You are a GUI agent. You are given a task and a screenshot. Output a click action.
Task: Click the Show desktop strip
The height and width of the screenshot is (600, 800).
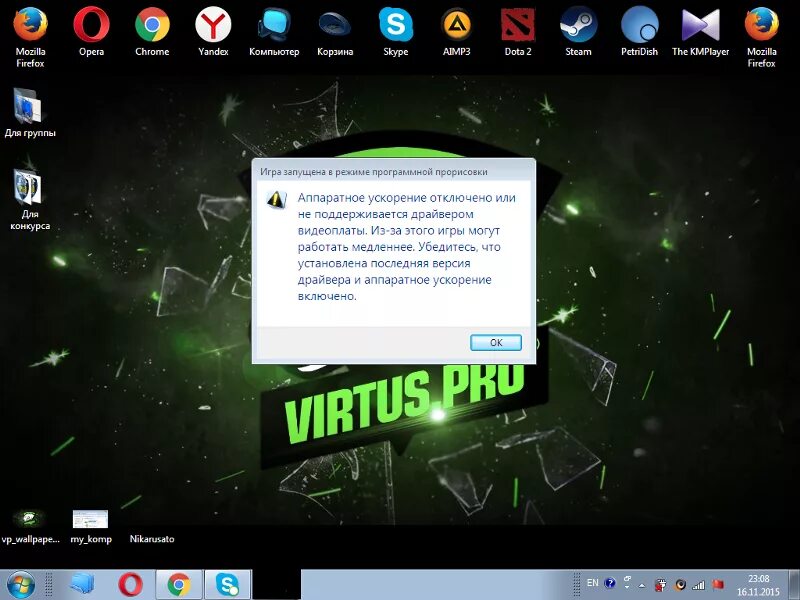[x=795, y=585]
